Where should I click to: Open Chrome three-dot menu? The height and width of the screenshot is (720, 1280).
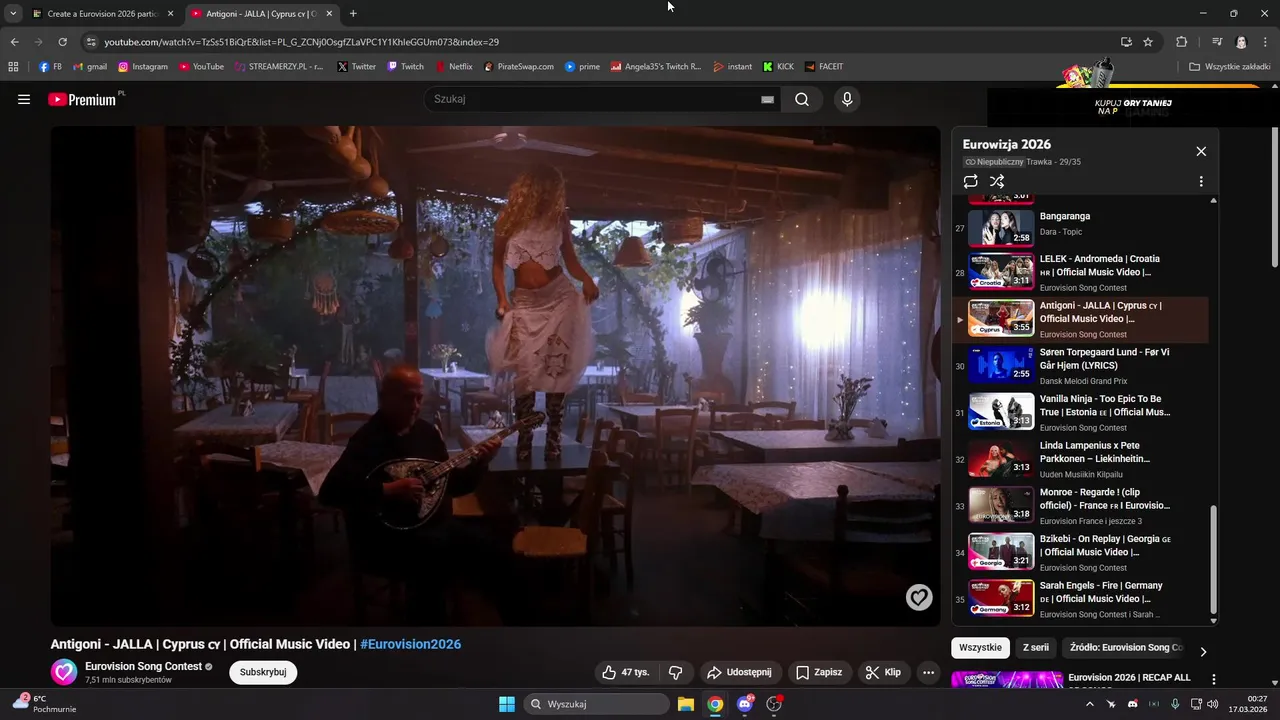(x=1265, y=42)
